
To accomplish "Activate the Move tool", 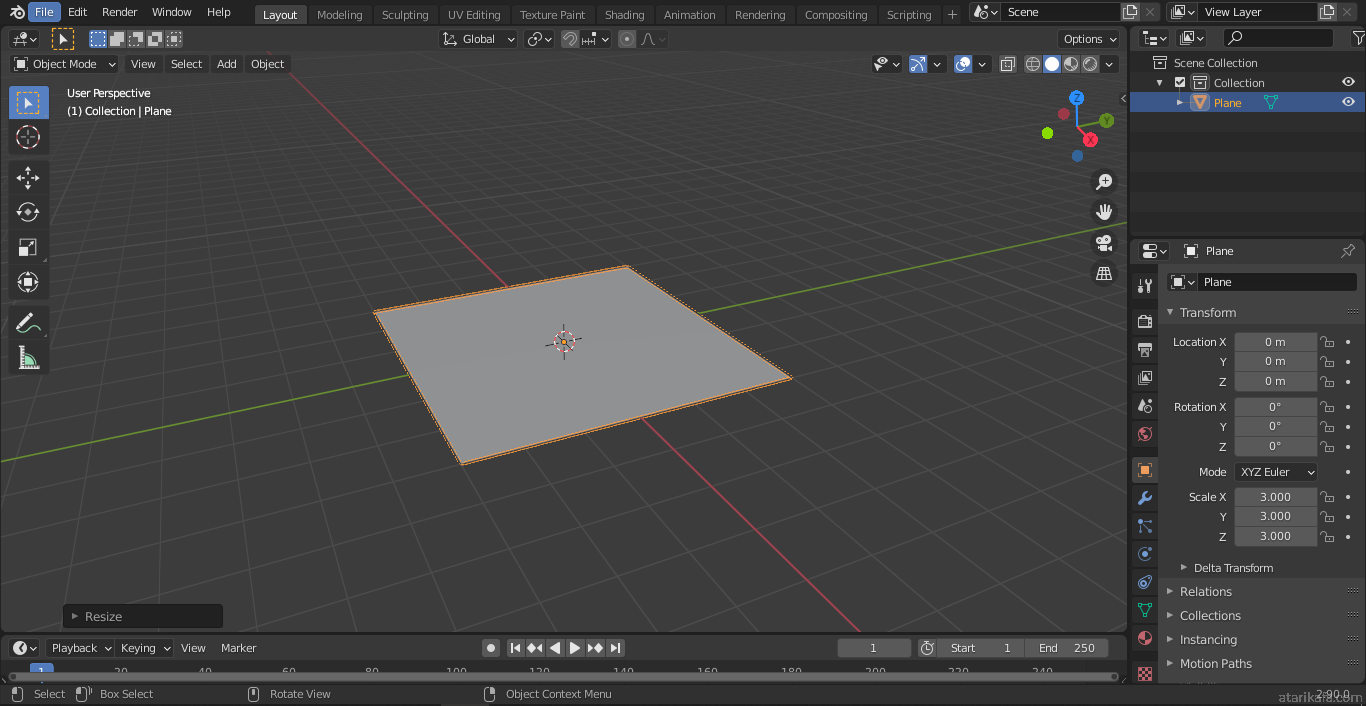I will [x=28, y=178].
